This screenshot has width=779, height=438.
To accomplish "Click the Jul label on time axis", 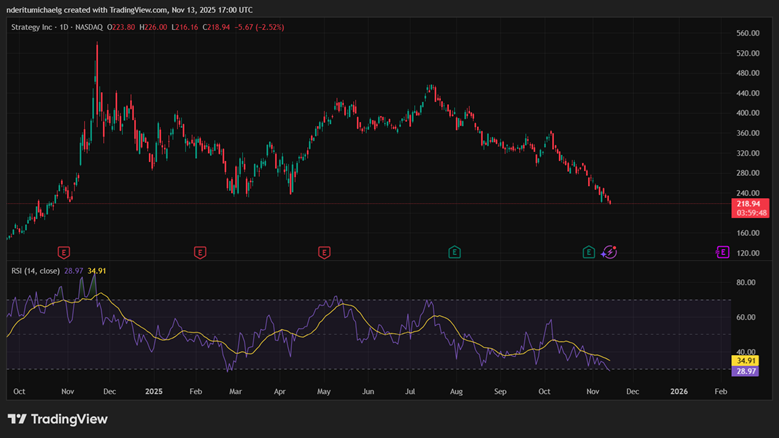I will 412,393.
